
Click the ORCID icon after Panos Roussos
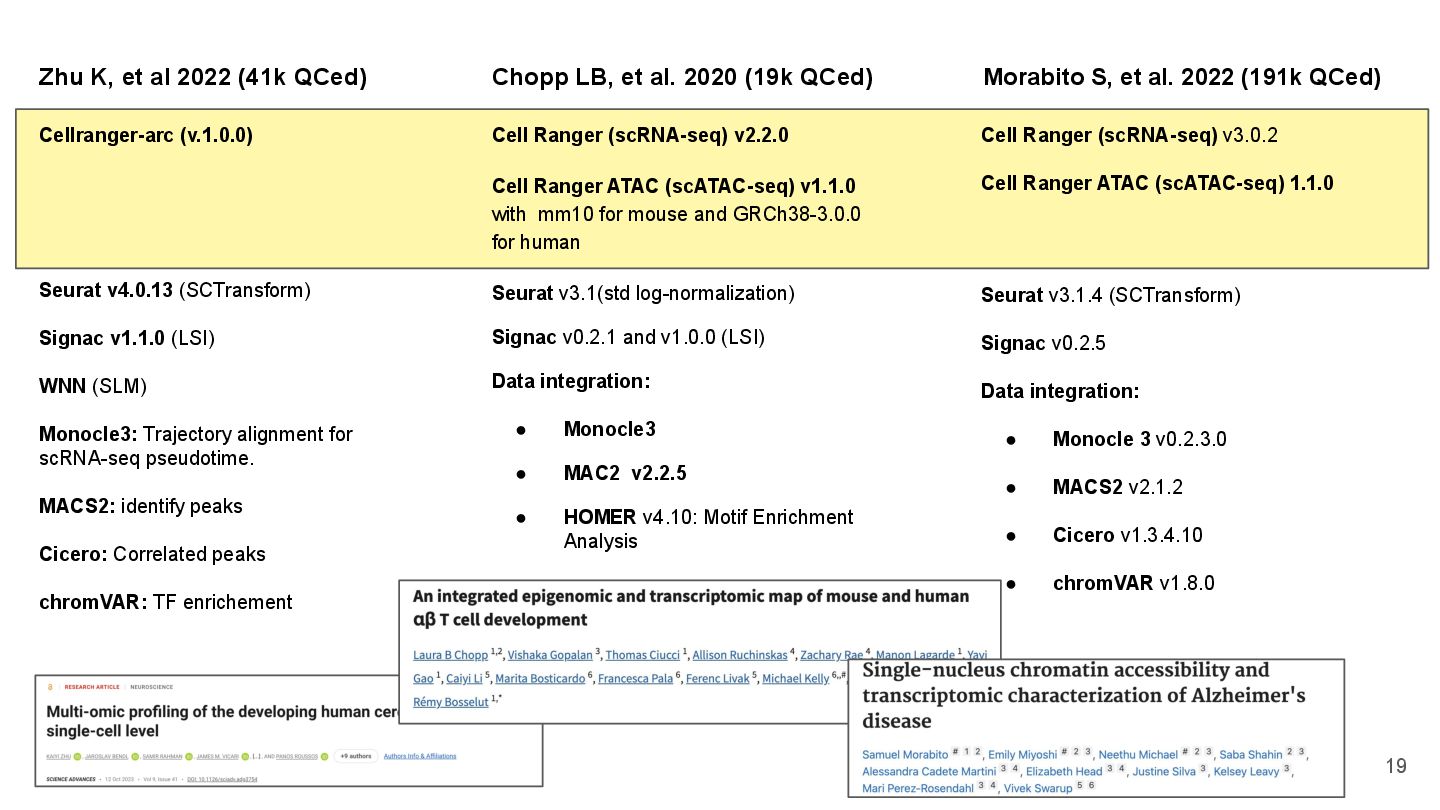[x=325, y=756]
